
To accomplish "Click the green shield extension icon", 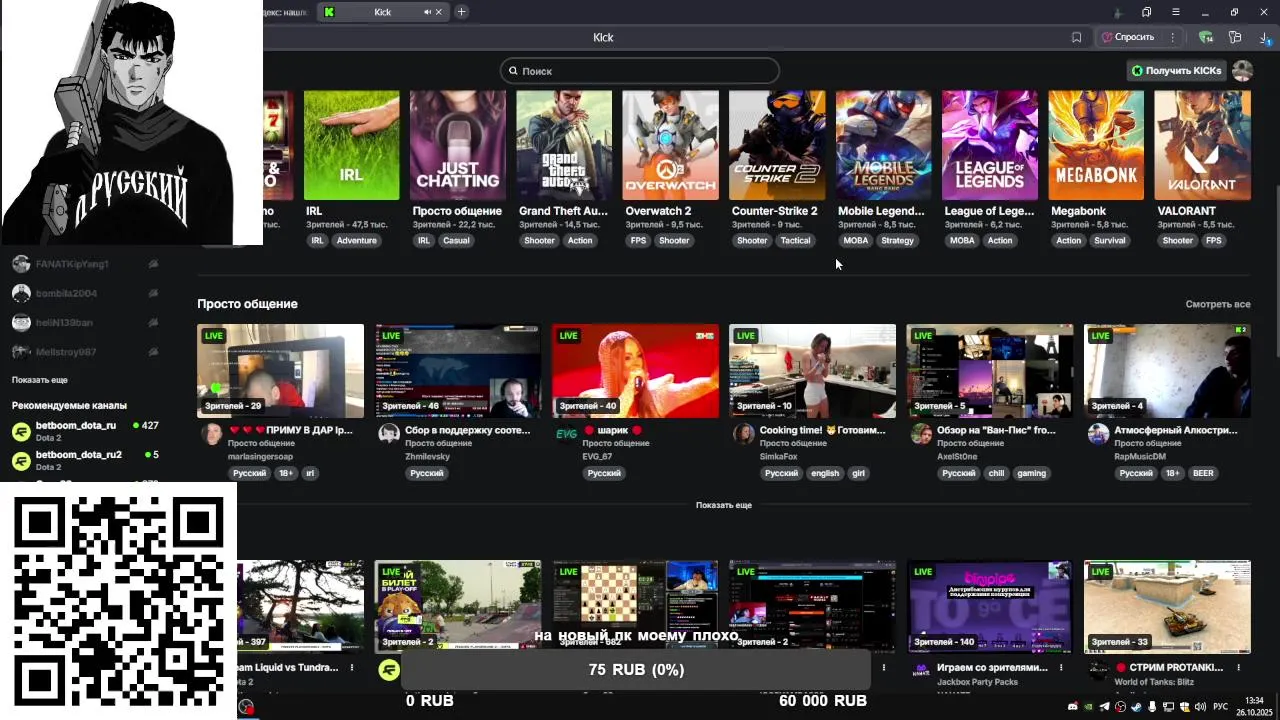I will [1206, 37].
